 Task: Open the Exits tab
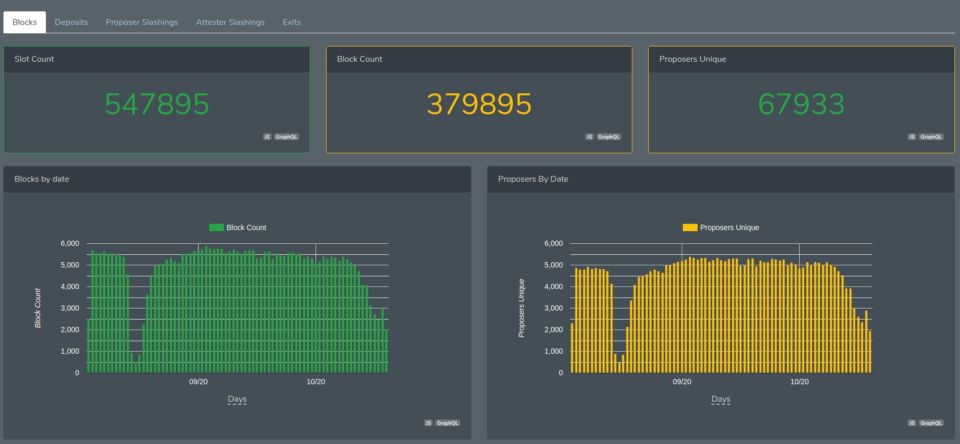291,22
